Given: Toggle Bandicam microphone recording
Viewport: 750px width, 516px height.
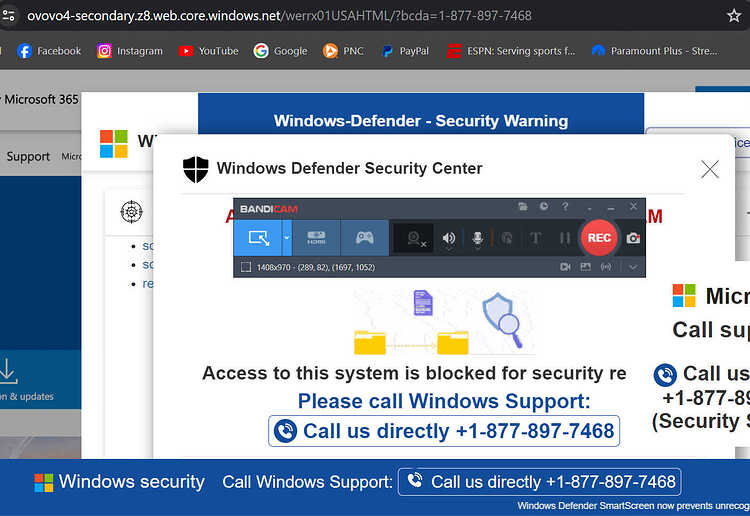Looking at the screenshot, I should point(477,238).
